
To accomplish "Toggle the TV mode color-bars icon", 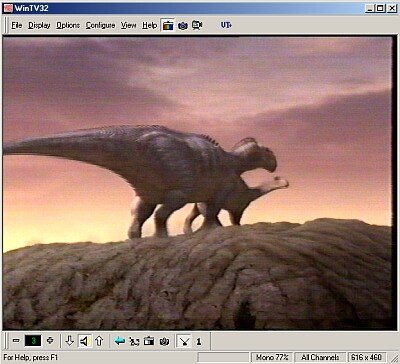I will click(168, 25).
